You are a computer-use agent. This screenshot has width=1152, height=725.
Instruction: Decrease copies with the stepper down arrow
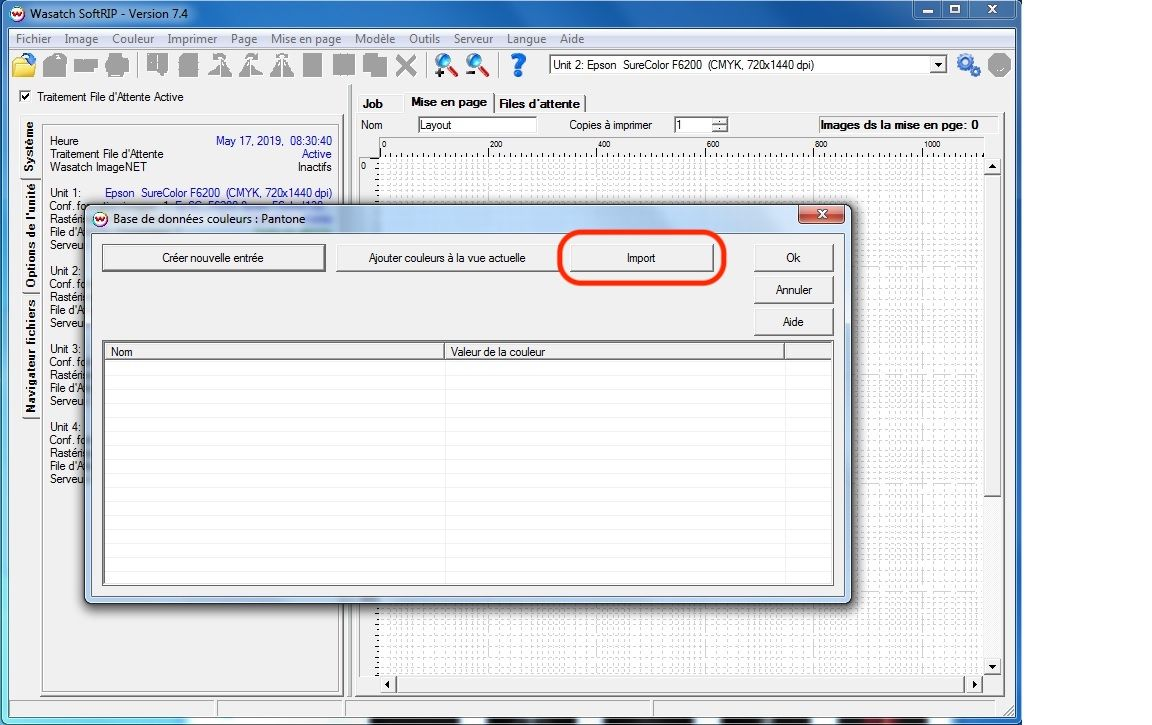pos(720,129)
